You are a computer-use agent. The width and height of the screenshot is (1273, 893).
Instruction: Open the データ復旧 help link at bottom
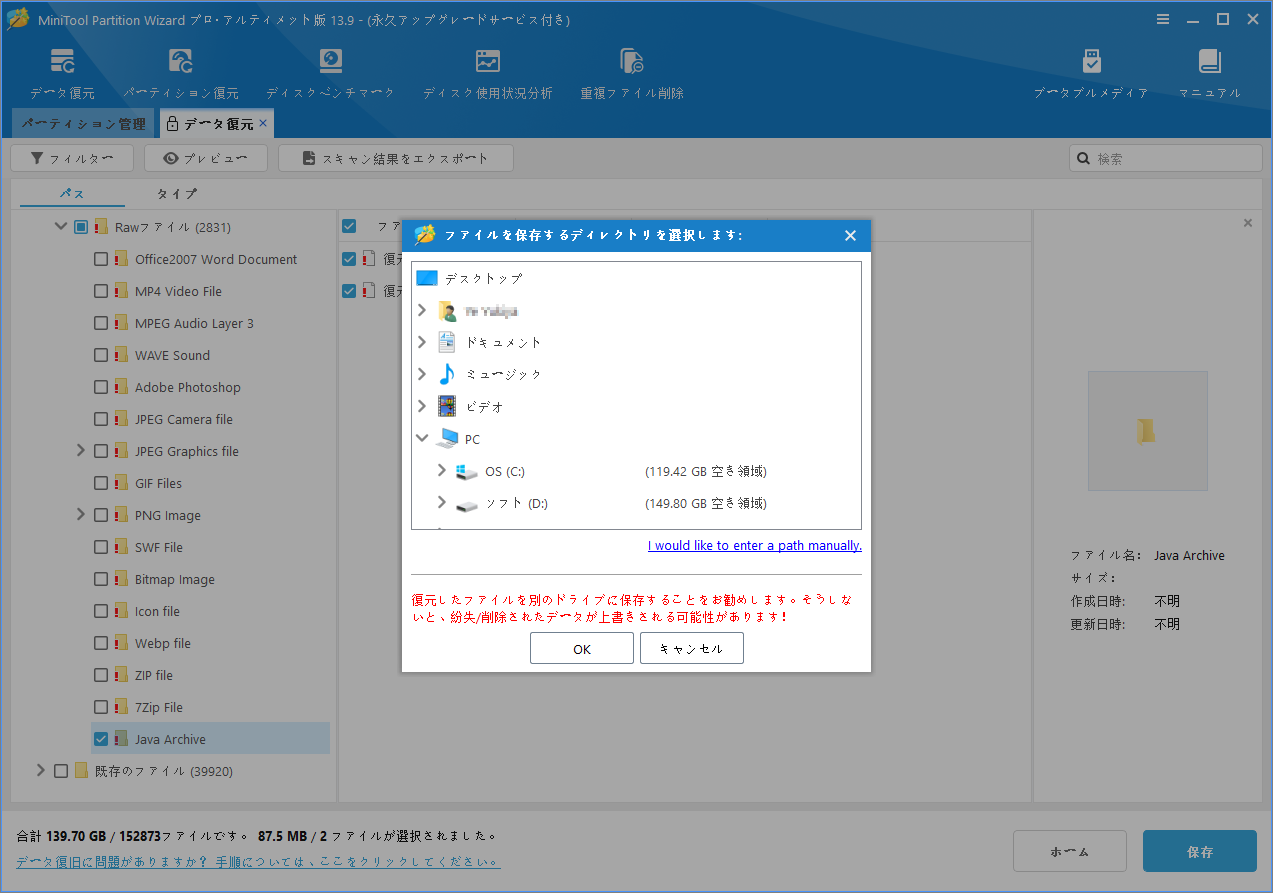click(258, 861)
